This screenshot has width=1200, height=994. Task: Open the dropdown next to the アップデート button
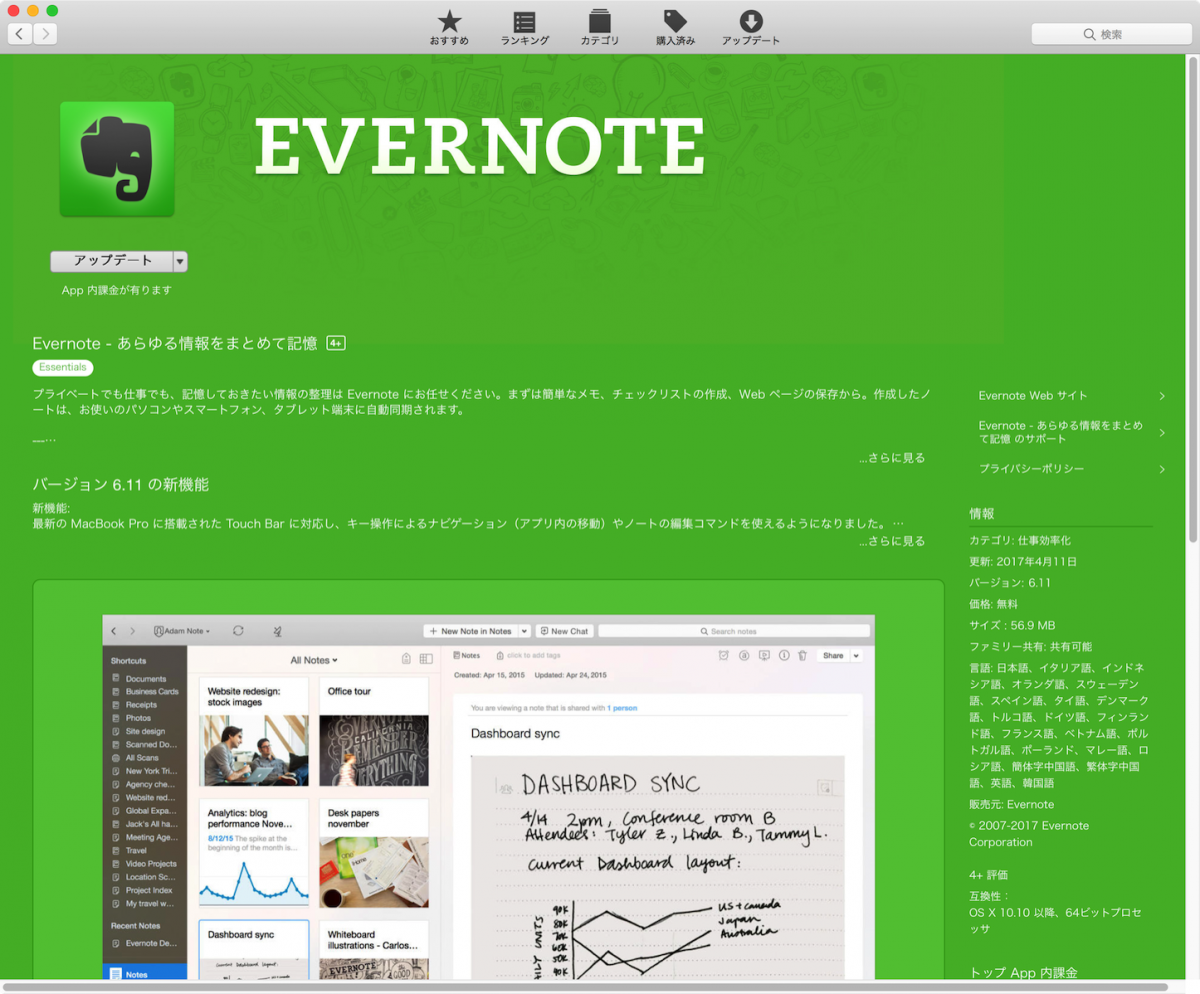(x=179, y=260)
